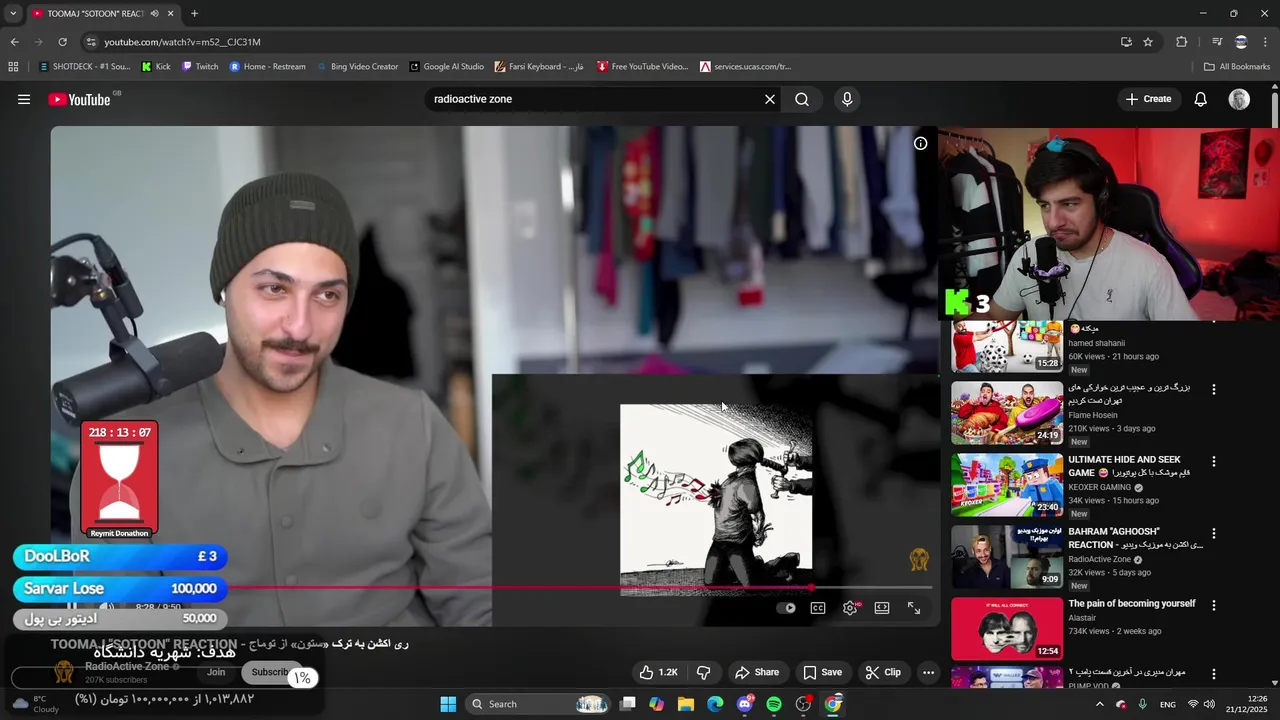
Task: Open the tab search dropdown arrow
Action: (13, 14)
